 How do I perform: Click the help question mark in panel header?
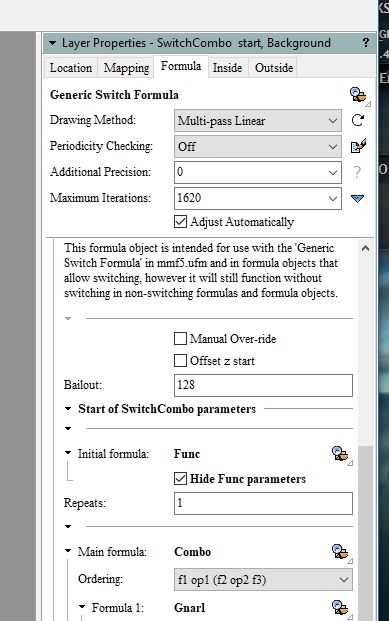[366, 42]
